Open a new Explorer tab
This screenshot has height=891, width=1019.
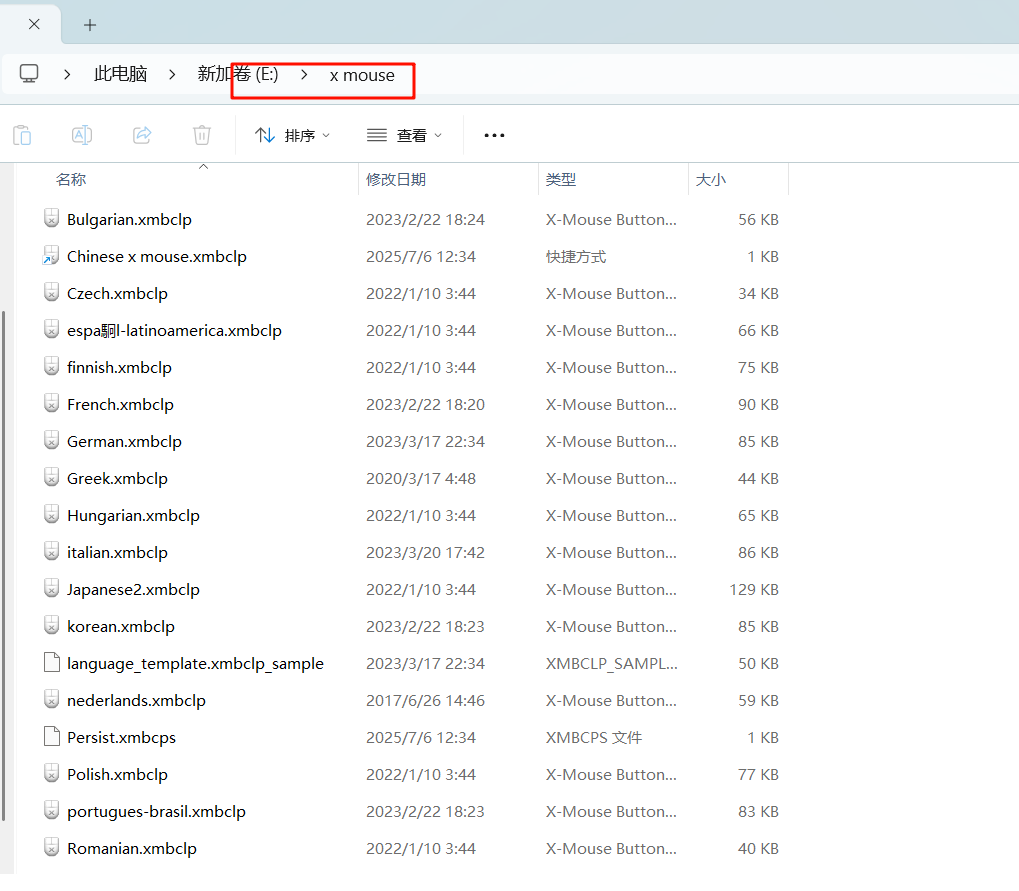coord(90,25)
